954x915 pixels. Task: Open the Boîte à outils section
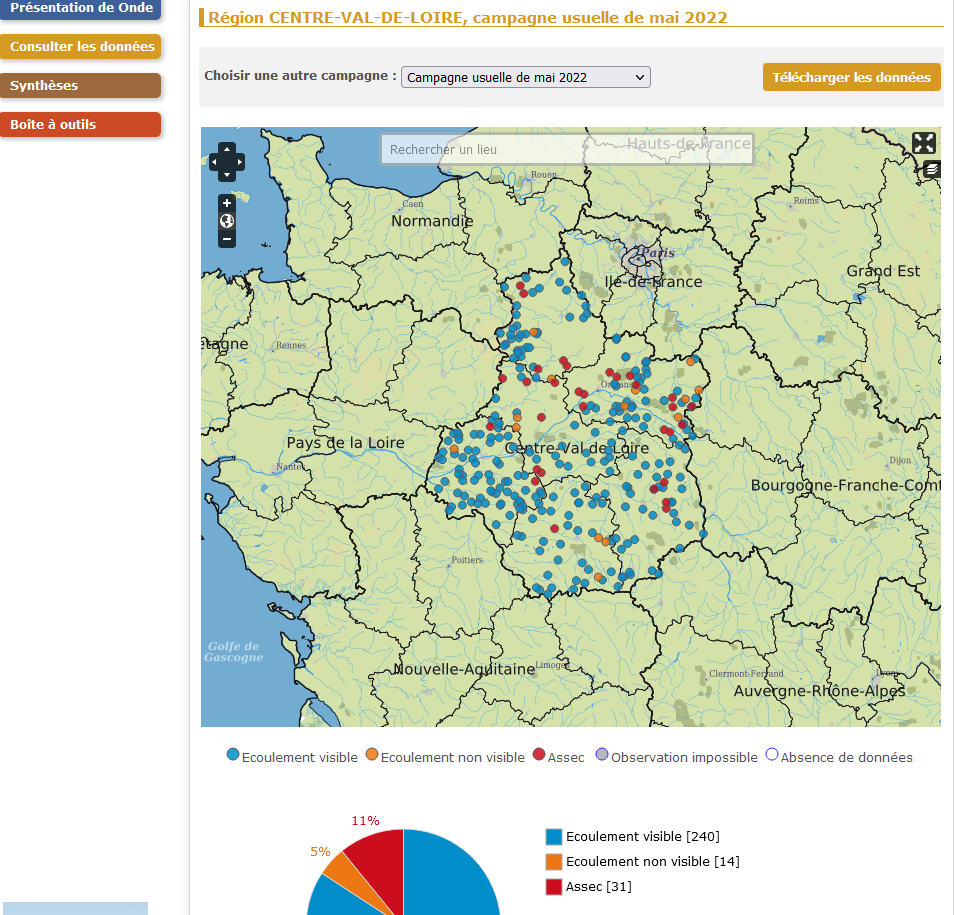point(80,124)
